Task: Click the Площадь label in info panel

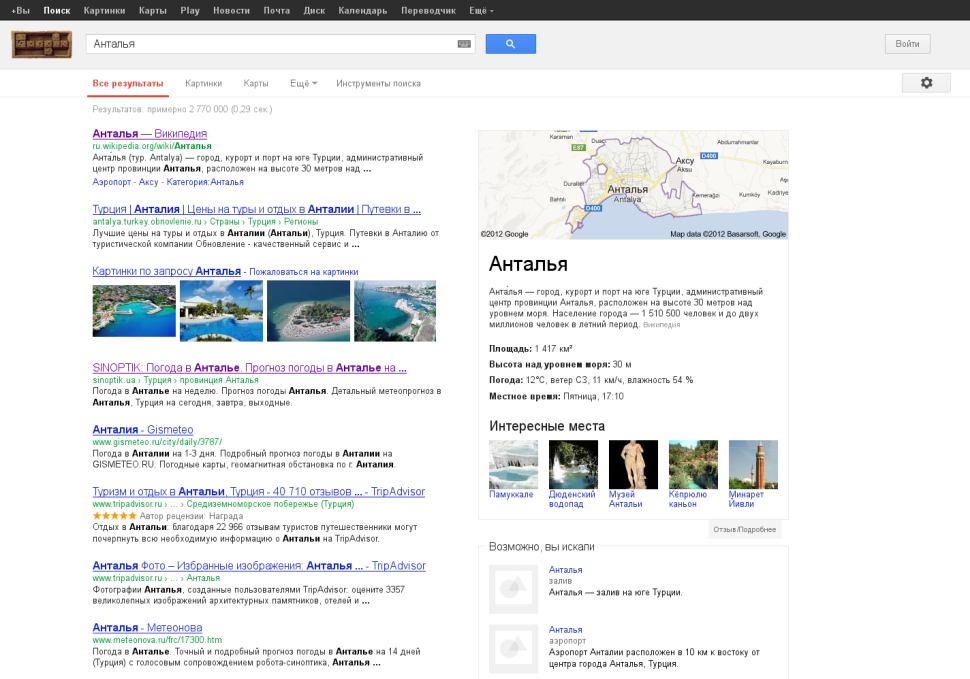Action: tap(510, 349)
